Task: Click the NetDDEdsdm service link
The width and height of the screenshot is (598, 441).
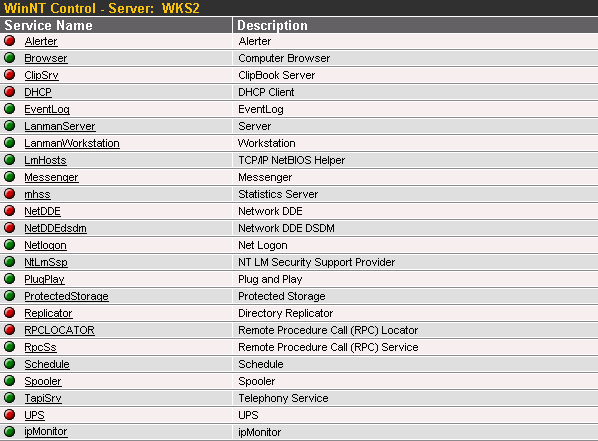Action: point(55,228)
